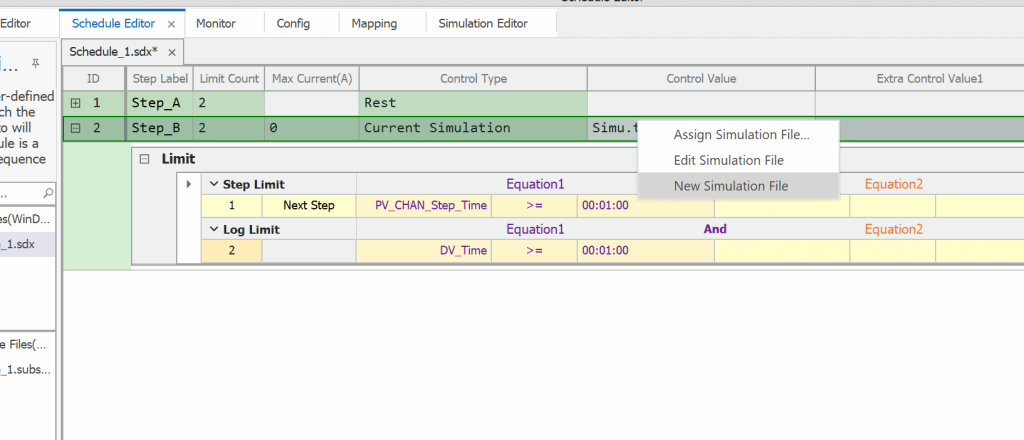Click the DV_Time variable cell
The height and width of the screenshot is (440, 1024).
[424, 251]
